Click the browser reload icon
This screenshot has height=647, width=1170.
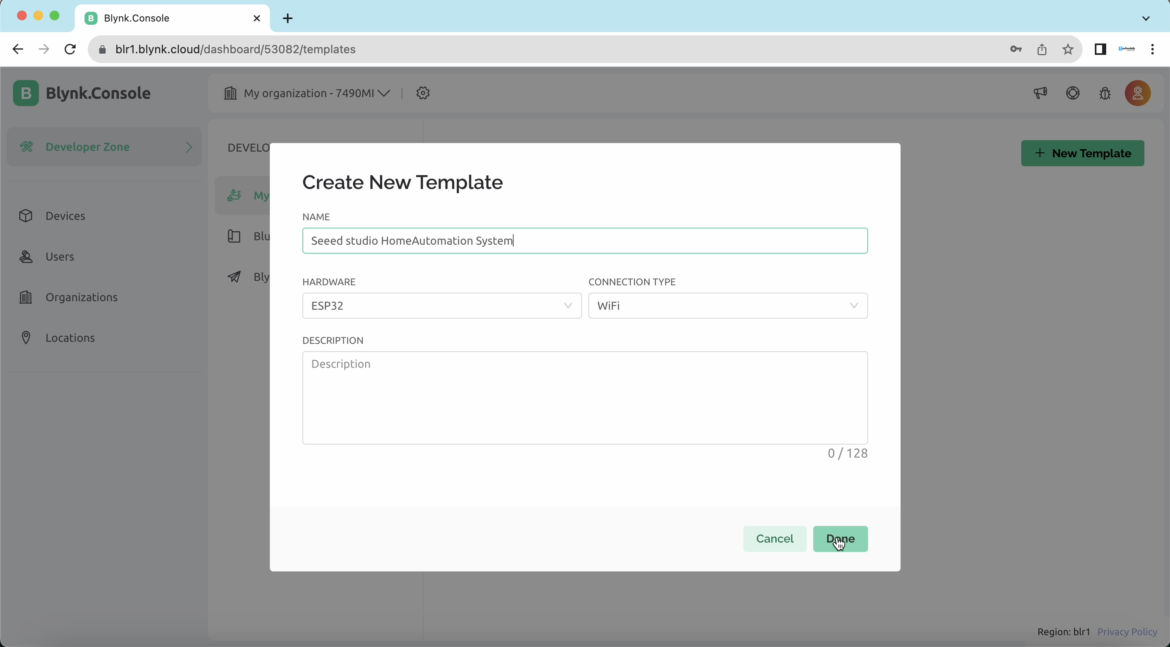click(70, 49)
